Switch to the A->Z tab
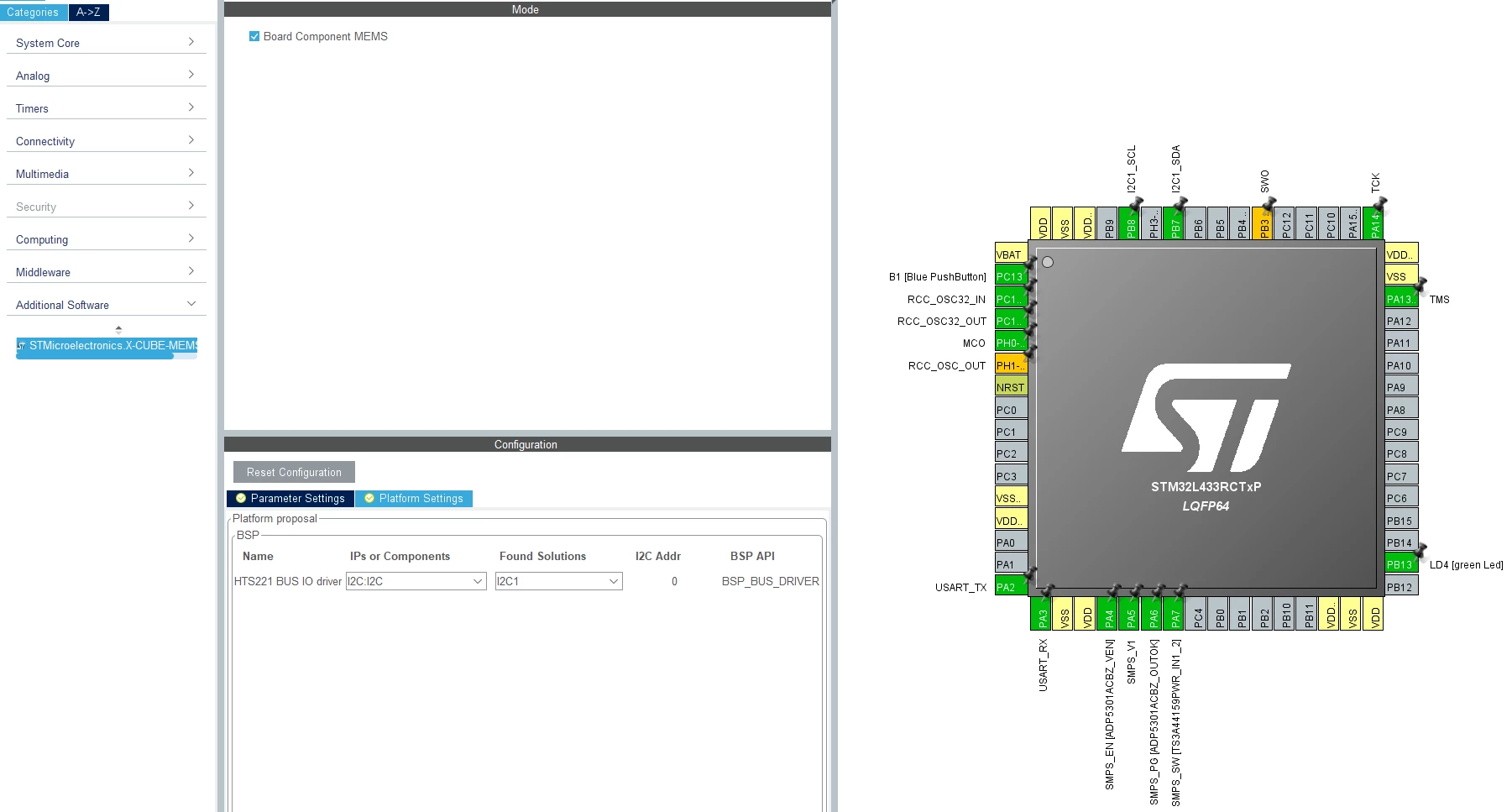Image resolution: width=1512 pixels, height=812 pixels. click(88, 12)
